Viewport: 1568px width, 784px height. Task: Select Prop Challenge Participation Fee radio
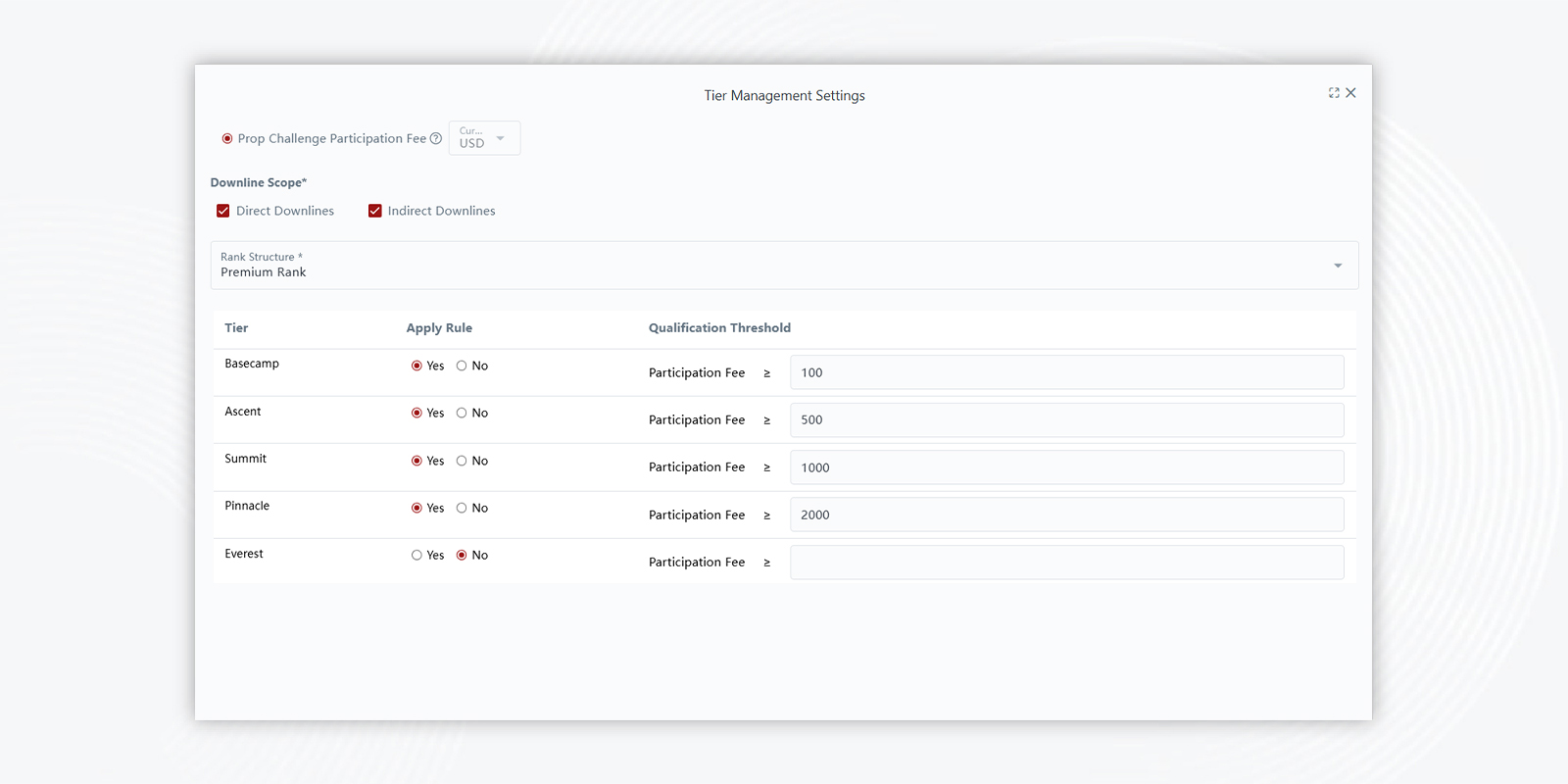tap(227, 139)
